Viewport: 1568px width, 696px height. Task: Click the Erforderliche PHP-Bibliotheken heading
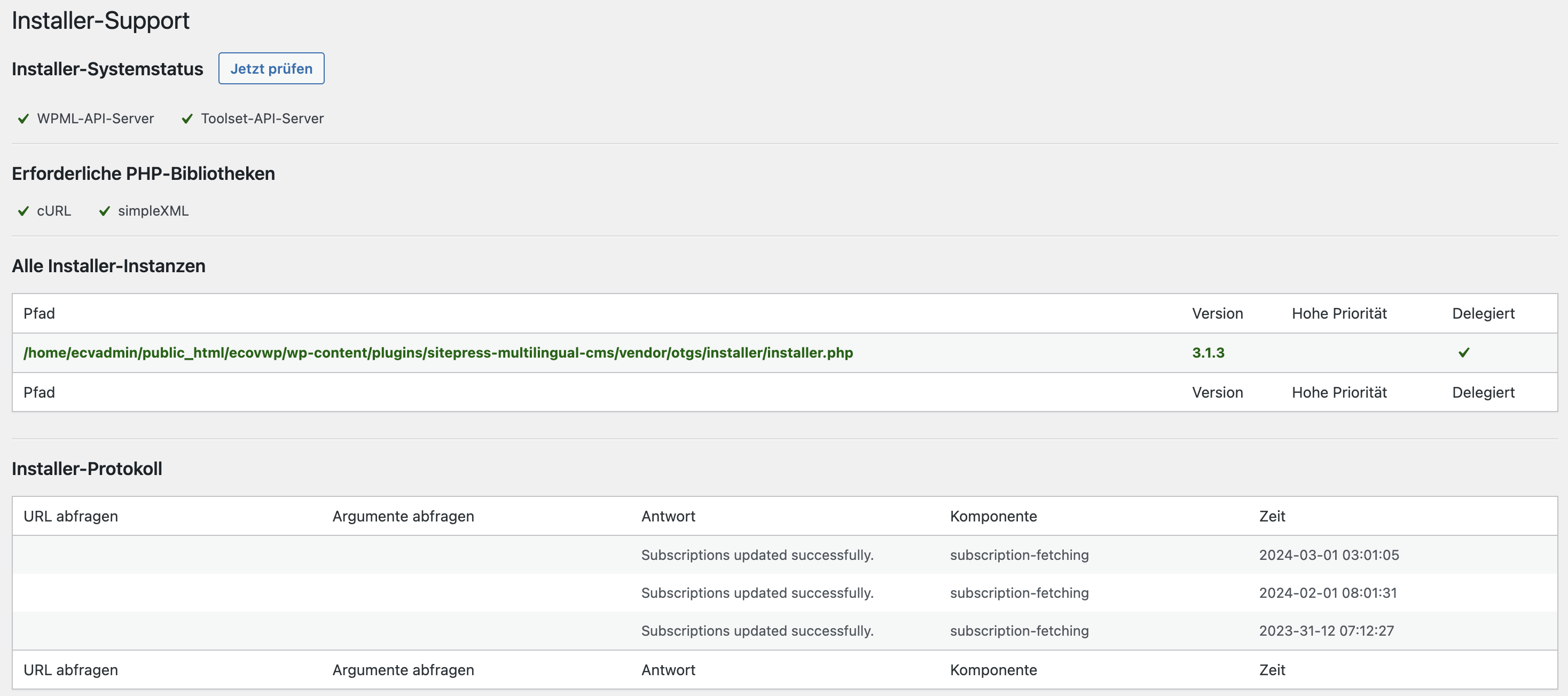point(143,173)
